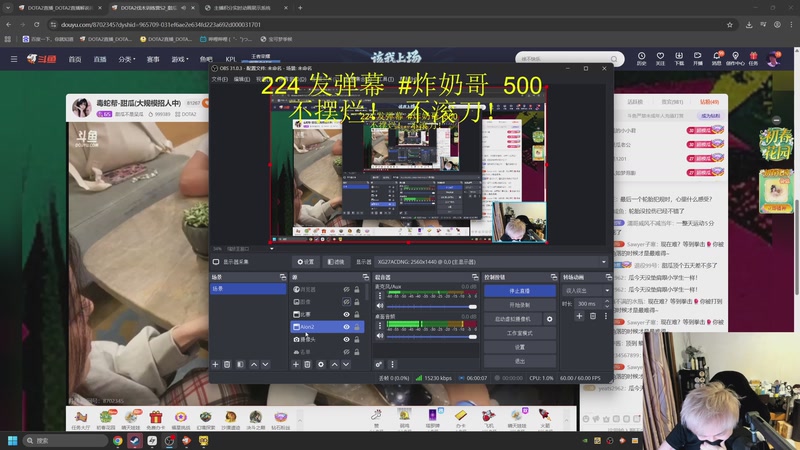Undock the sources panel float icon
The width and height of the screenshot is (800, 450).
coord(366,277)
